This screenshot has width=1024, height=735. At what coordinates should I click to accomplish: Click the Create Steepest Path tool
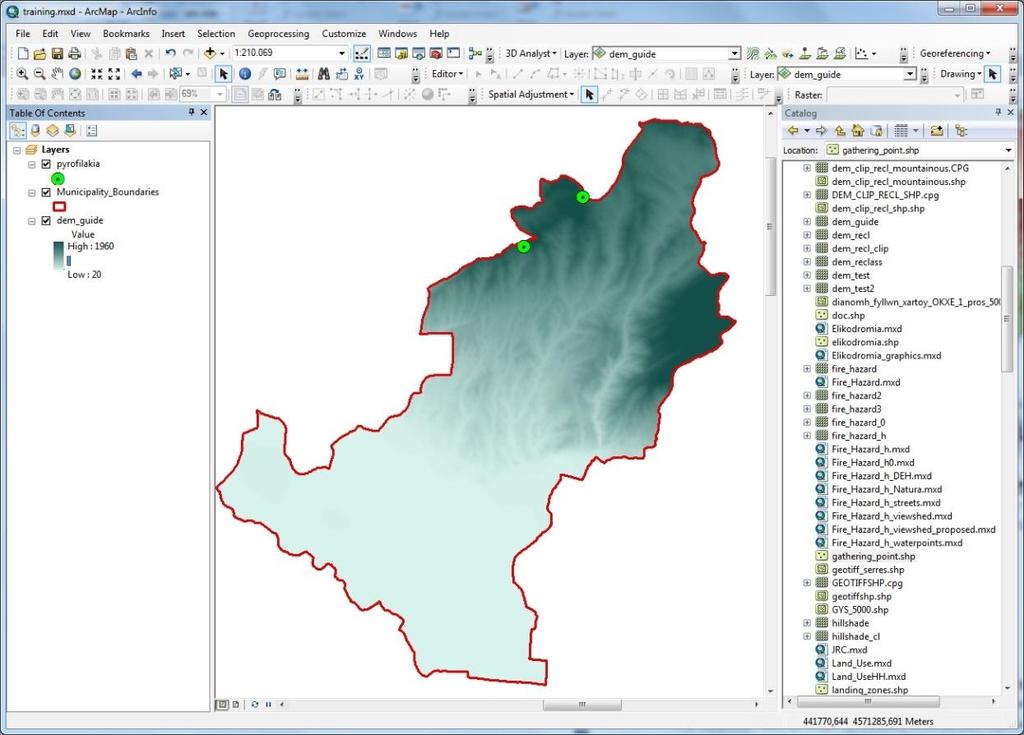771,54
